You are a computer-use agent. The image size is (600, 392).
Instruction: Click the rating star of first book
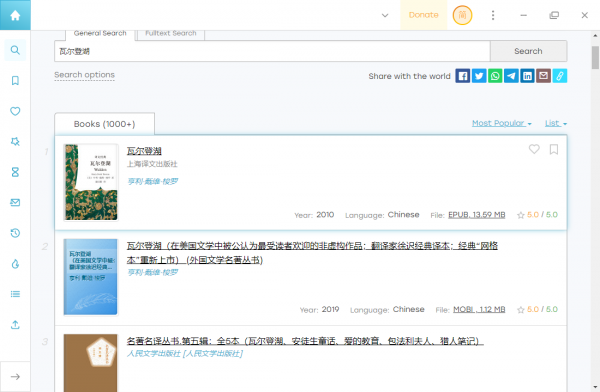point(520,215)
